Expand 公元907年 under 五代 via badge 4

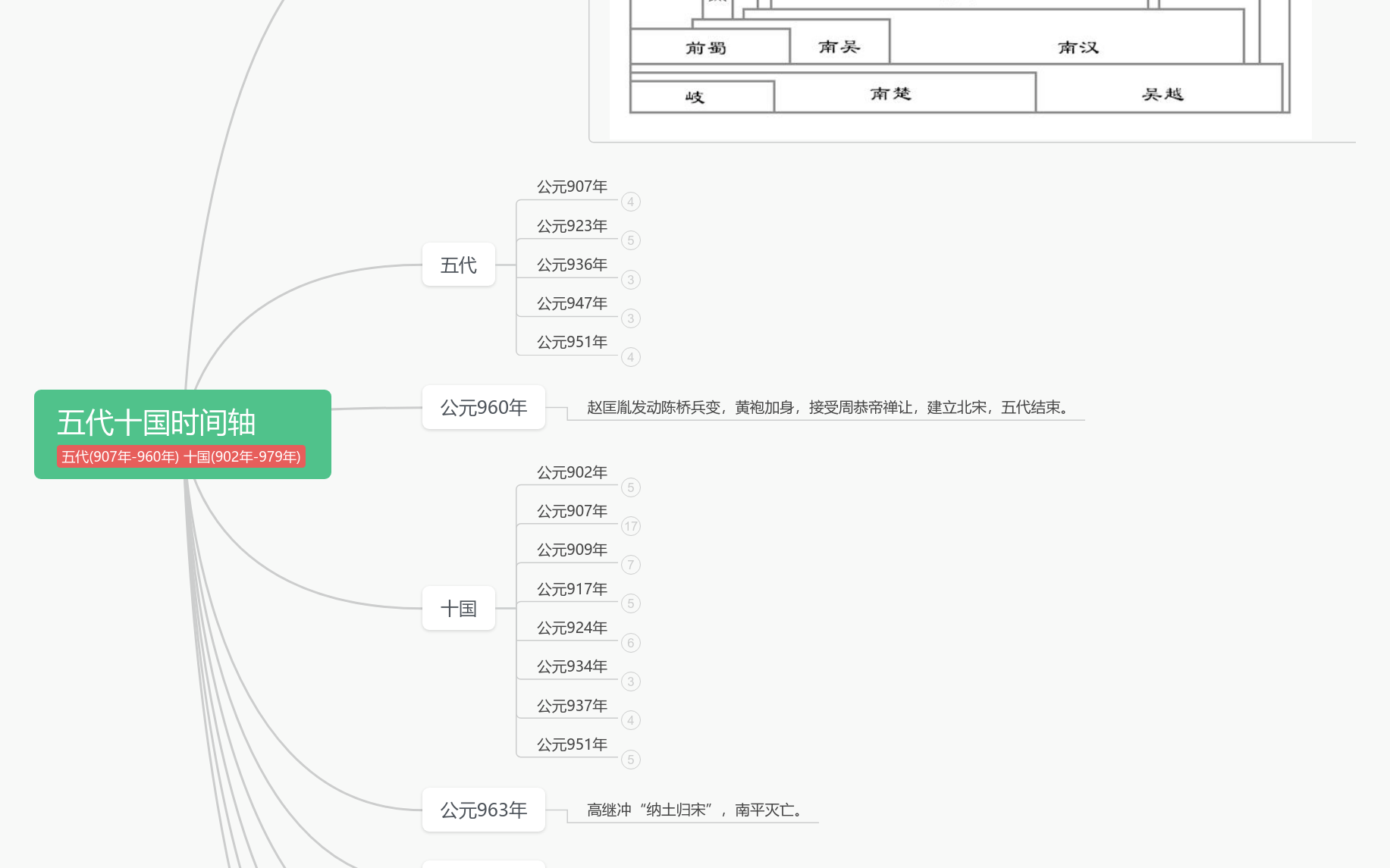tap(630, 202)
